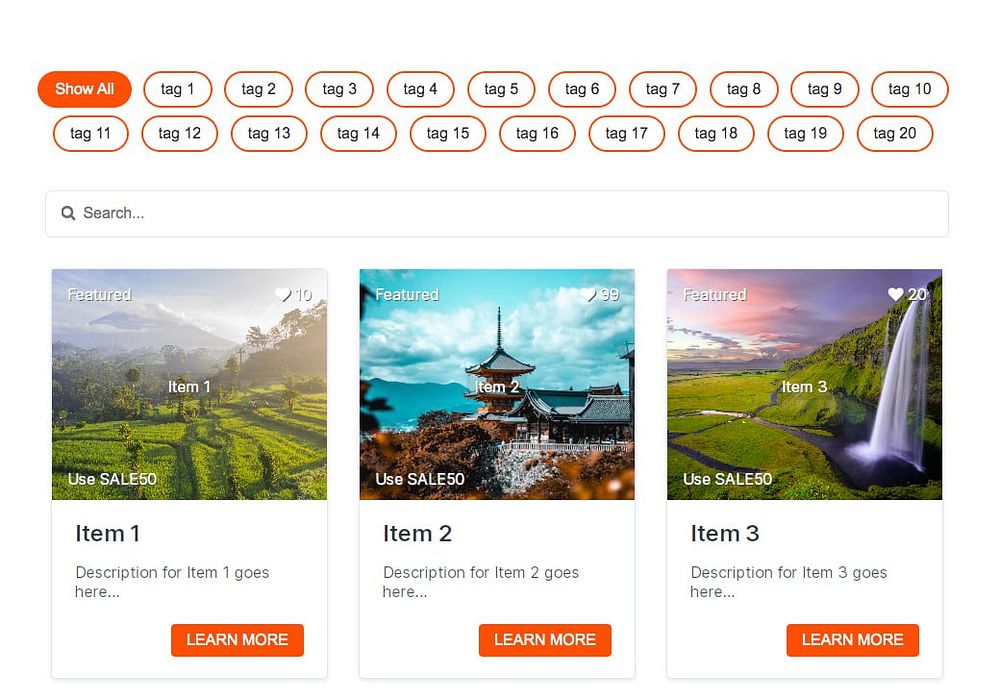Image resolution: width=1000 pixels, height=700 pixels.
Task: Open the waterfall Item 3 image
Action: pyautogui.click(x=804, y=384)
